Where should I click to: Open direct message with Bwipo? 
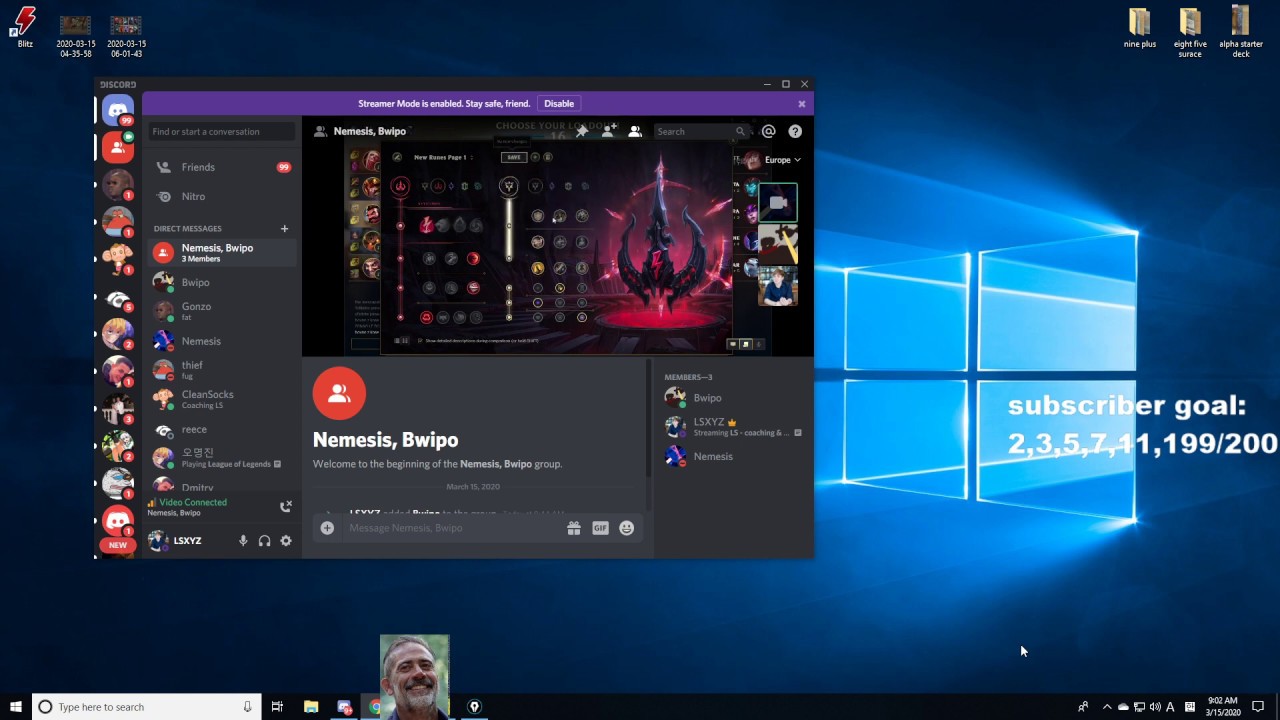(x=222, y=282)
